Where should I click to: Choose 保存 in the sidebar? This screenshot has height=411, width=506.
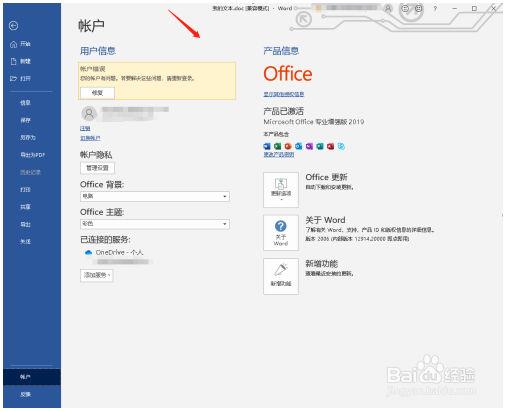[x=25, y=120]
